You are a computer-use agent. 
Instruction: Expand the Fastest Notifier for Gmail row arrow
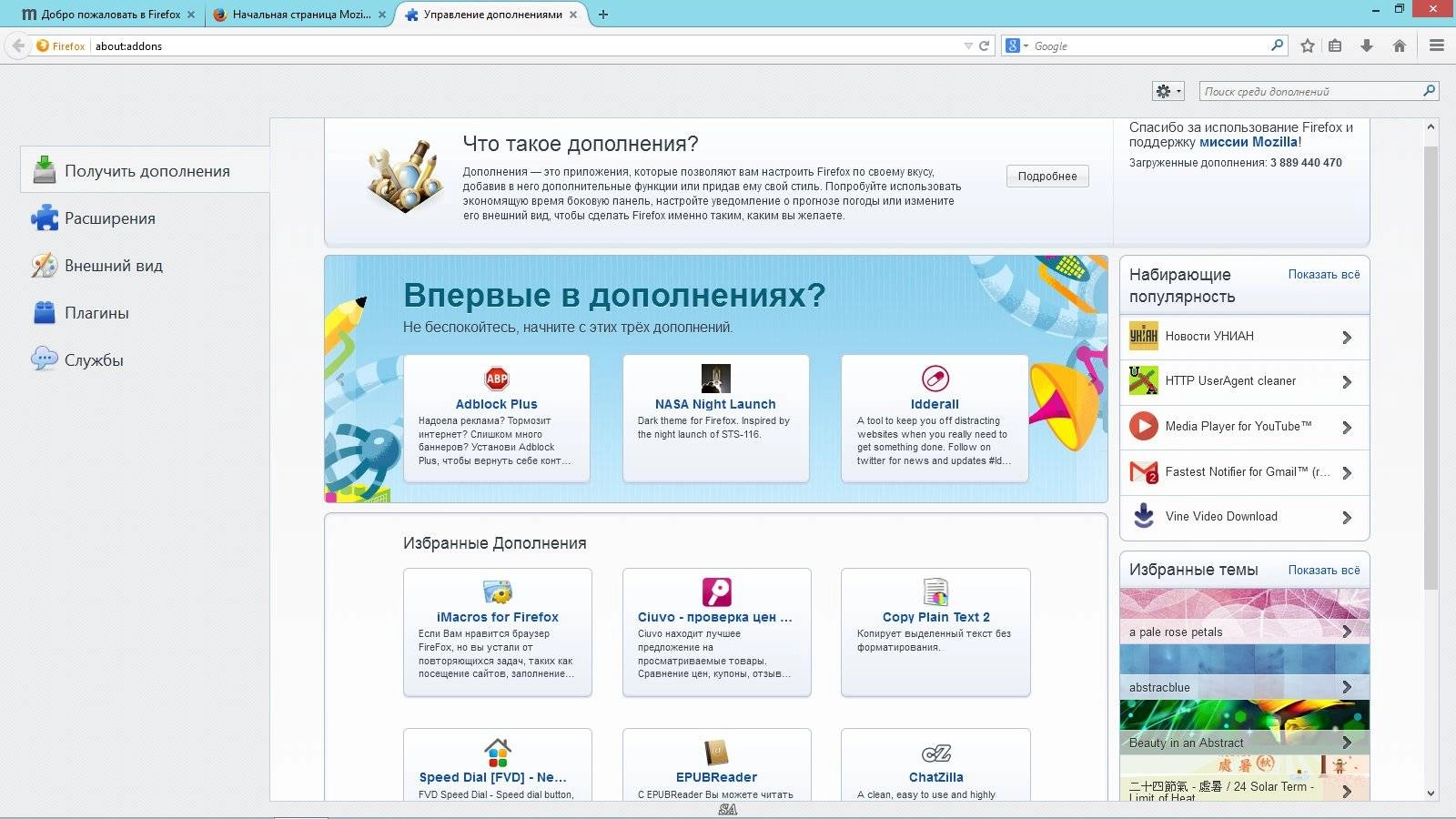[1347, 473]
